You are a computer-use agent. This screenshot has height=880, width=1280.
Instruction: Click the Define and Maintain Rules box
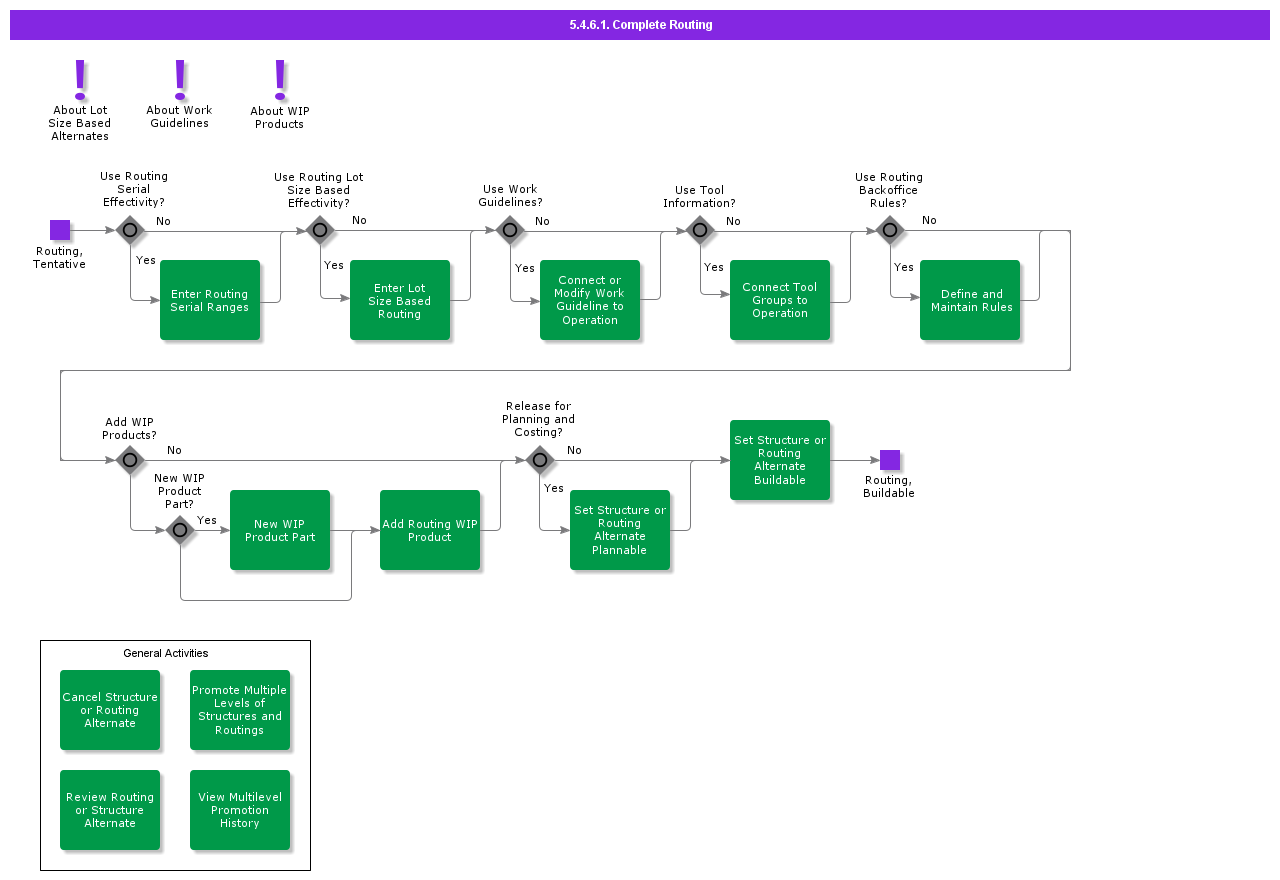point(970,300)
